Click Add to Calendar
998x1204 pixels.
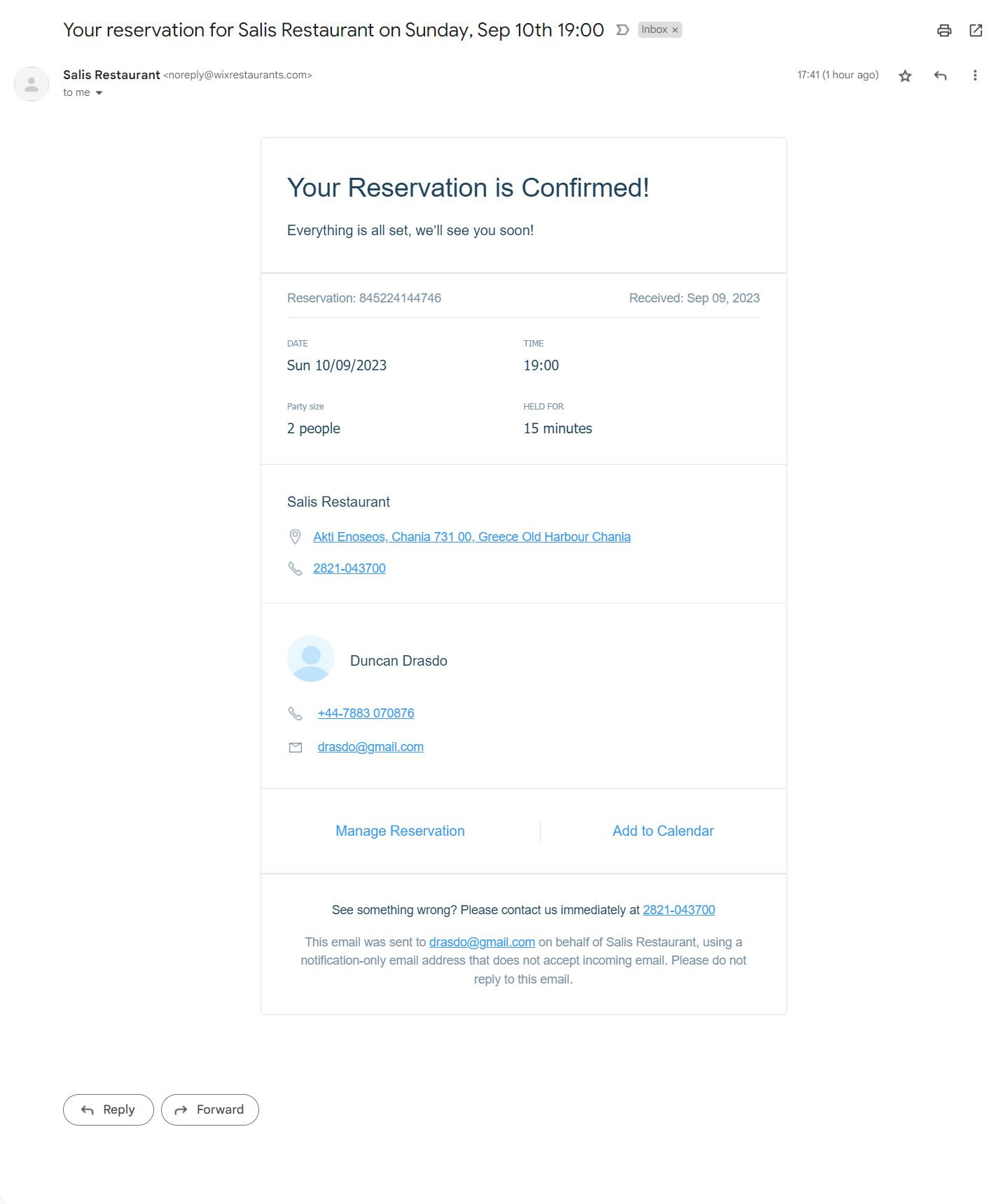point(663,831)
